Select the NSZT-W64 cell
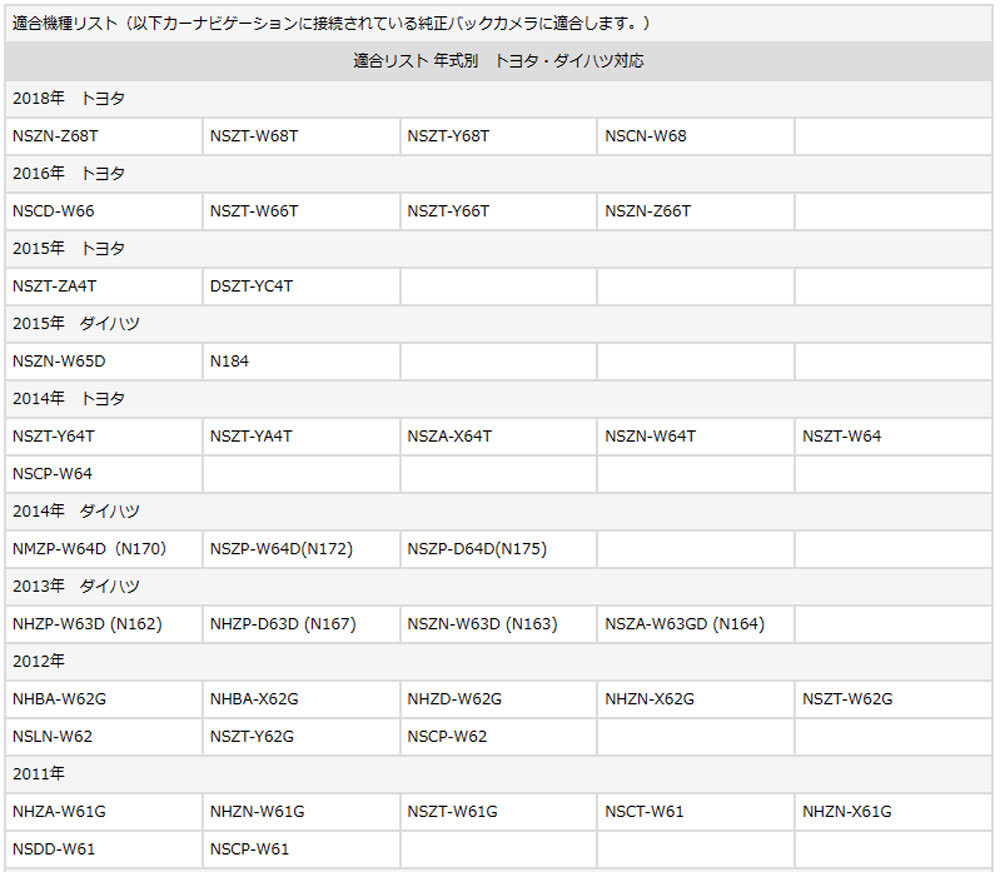This screenshot has width=1000, height=872. coord(893,436)
